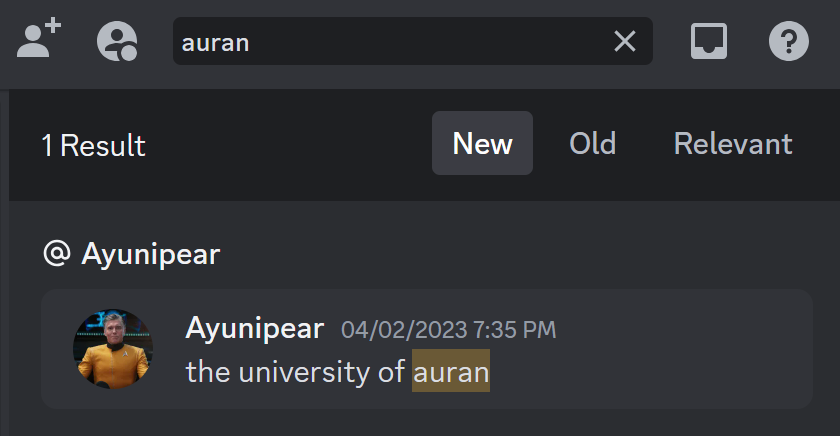Image resolution: width=840 pixels, height=436 pixels.
Task: Select the Relevant sorting tab
Action: coord(733,144)
